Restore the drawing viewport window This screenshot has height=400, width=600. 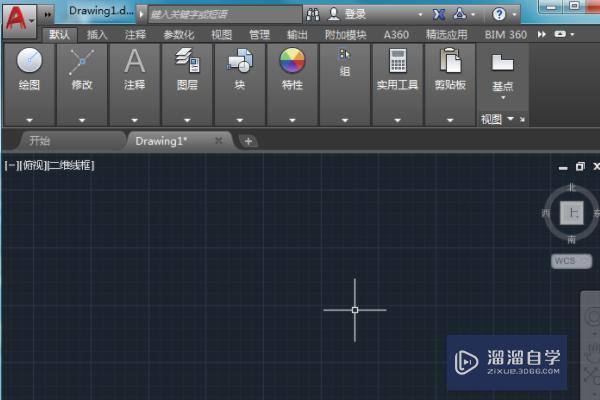click(x=580, y=167)
